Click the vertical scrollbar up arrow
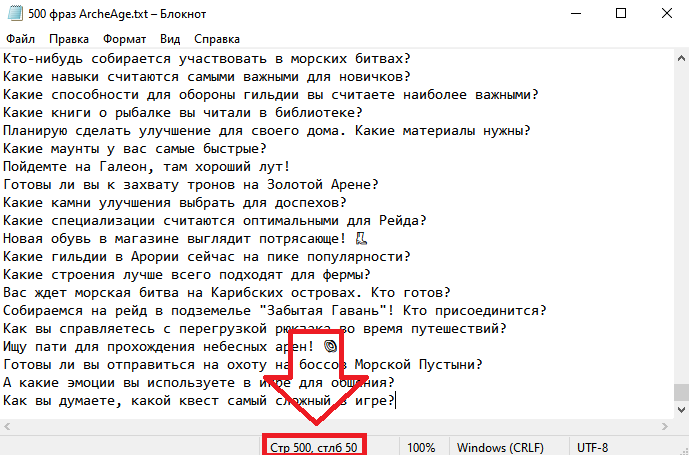This screenshot has width=689, height=455. click(680, 59)
